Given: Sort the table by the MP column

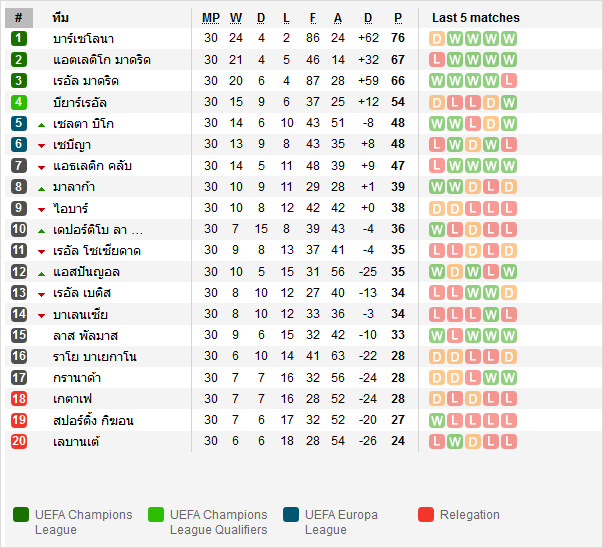Looking at the screenshot, I should 210,18.
